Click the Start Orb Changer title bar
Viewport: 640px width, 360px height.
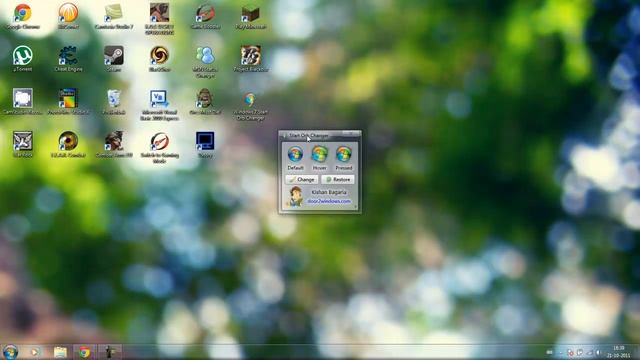(320, 135)
